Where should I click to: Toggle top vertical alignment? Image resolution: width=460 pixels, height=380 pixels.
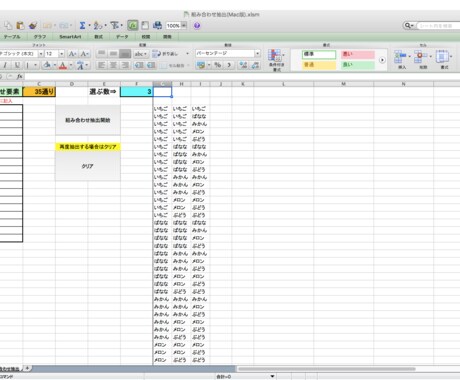click(101, 54)
